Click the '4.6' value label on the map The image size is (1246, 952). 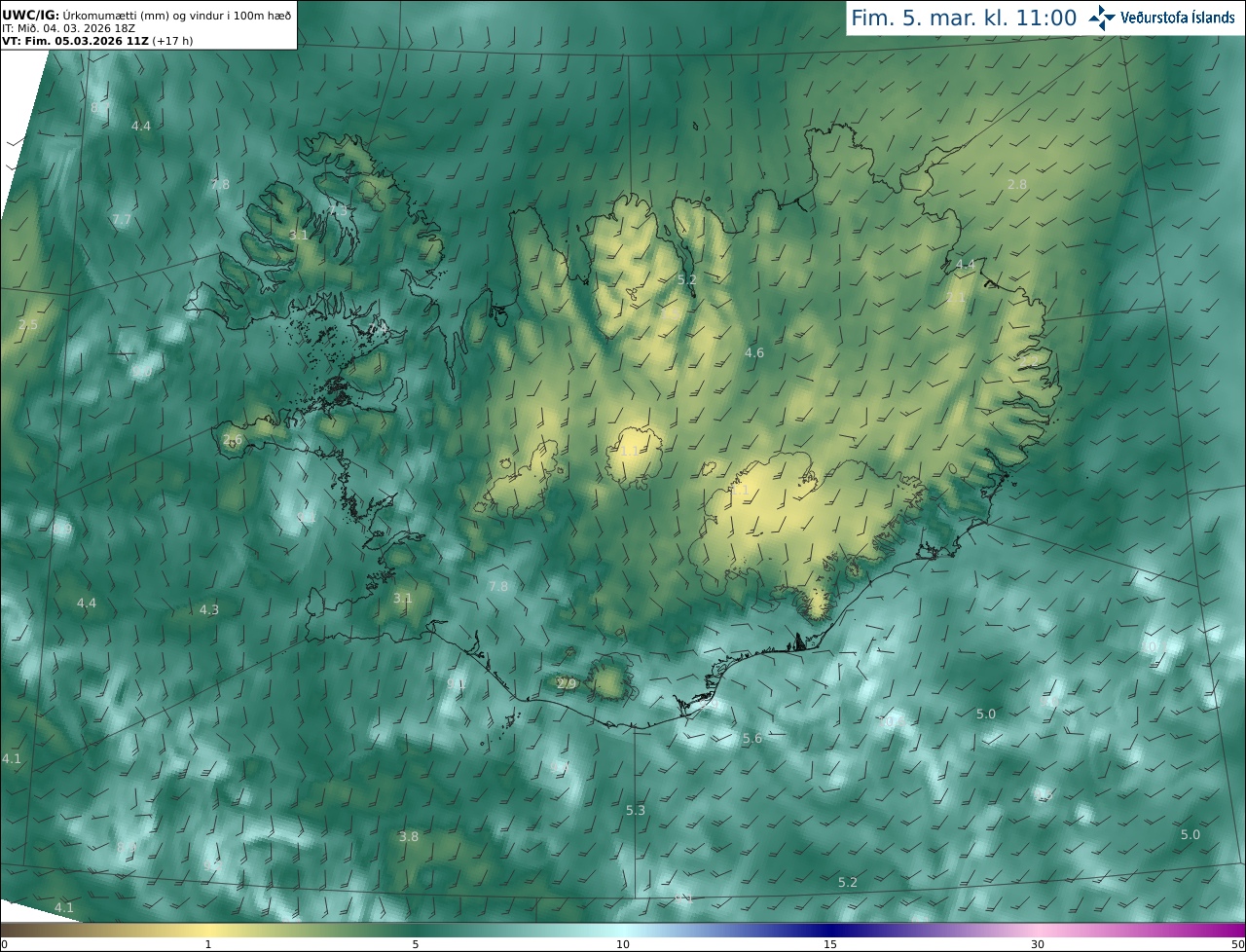tap(754, 352)
